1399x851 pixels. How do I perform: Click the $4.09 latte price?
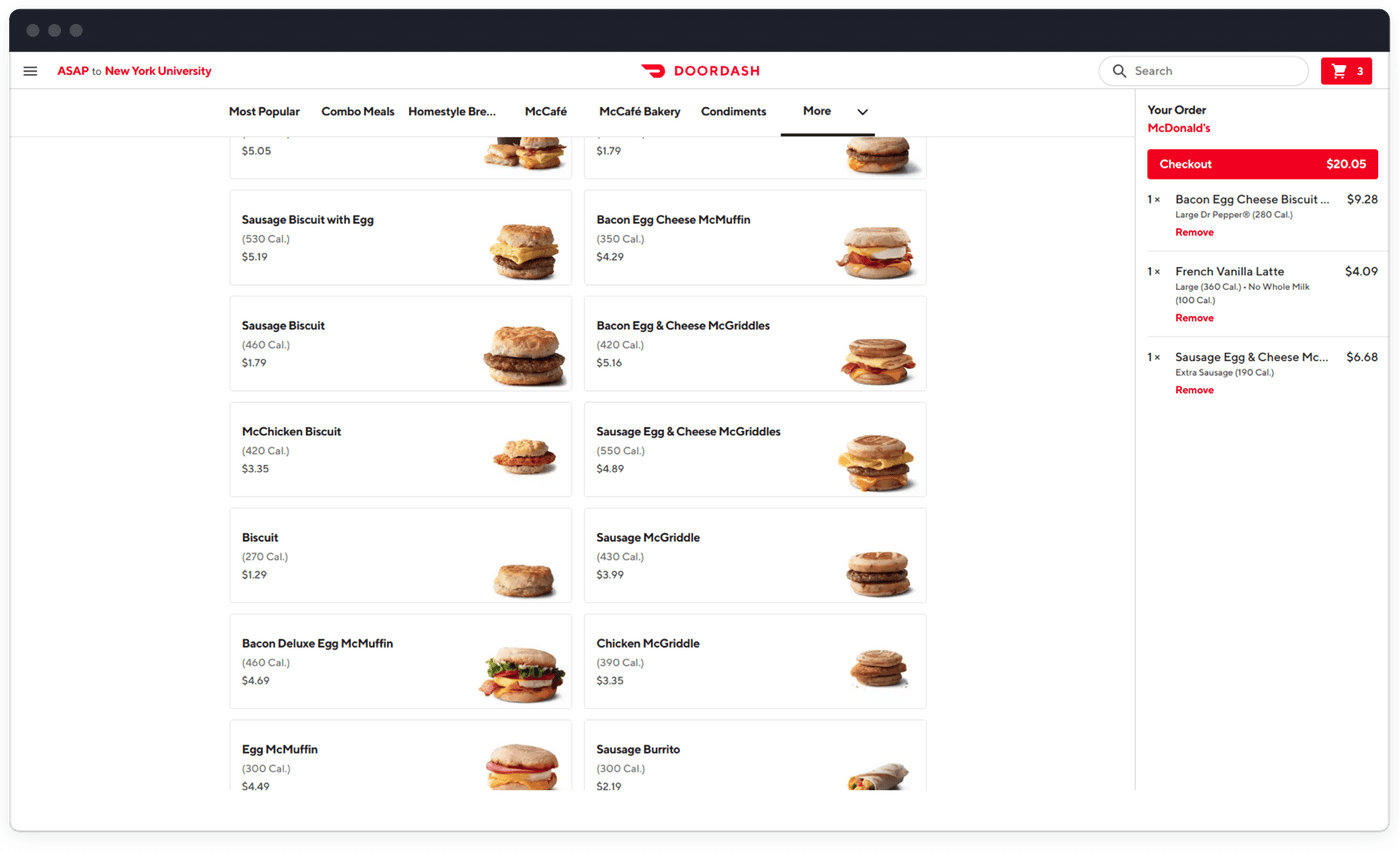[x=1362, y=271]
